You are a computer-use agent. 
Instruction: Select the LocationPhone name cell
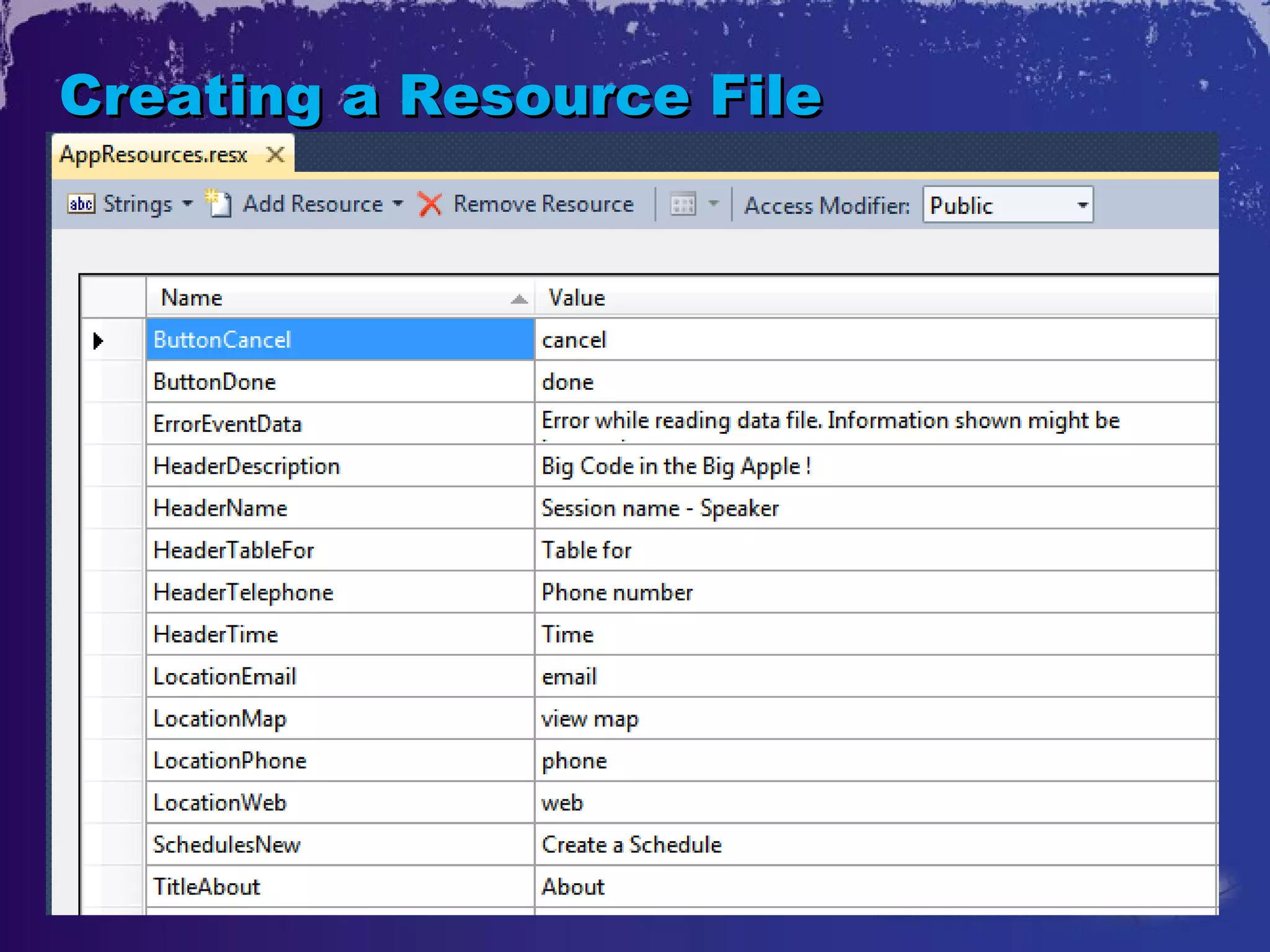340,761
